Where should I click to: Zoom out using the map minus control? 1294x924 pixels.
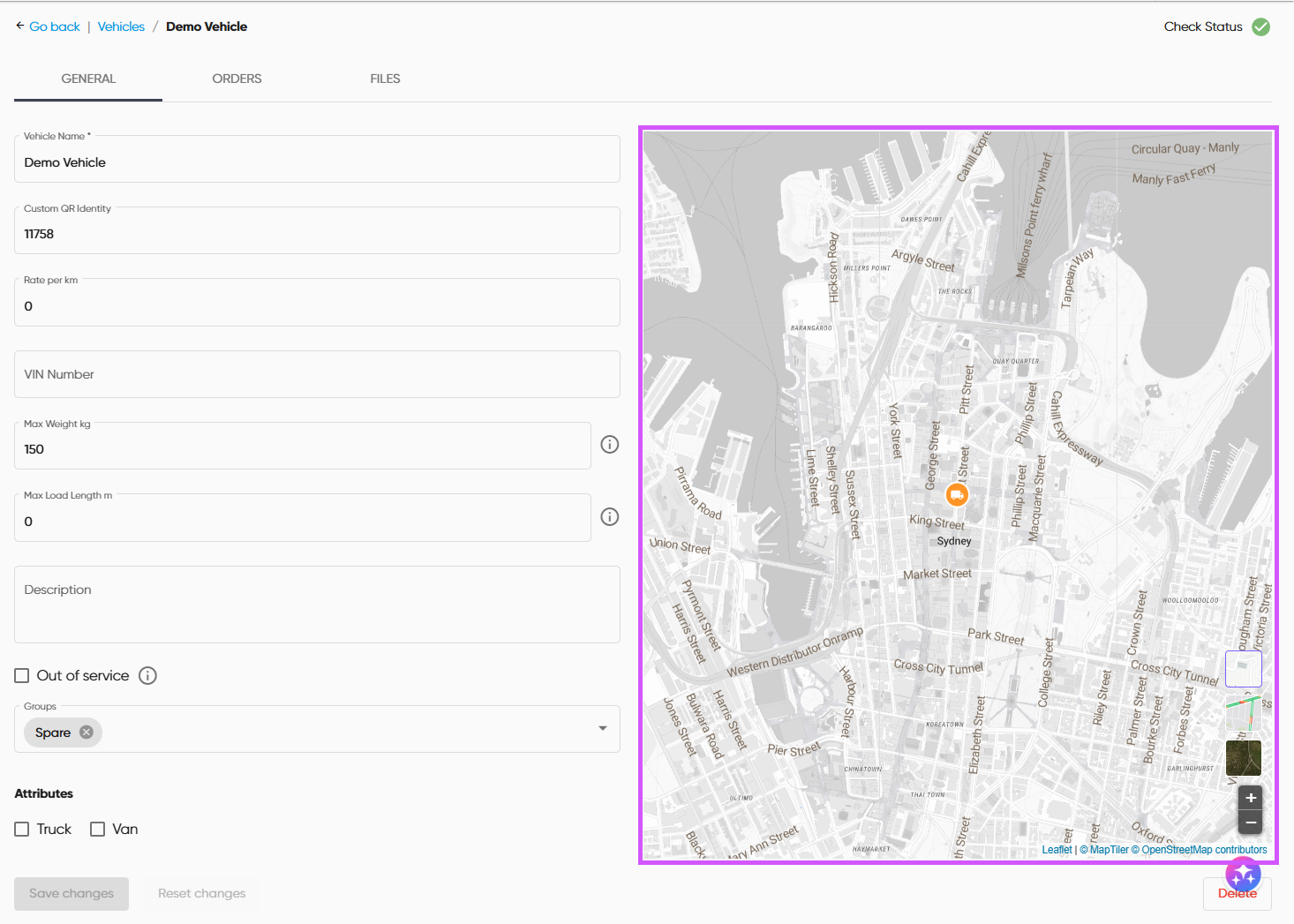pyautogui.click(x=1250, y=822)
